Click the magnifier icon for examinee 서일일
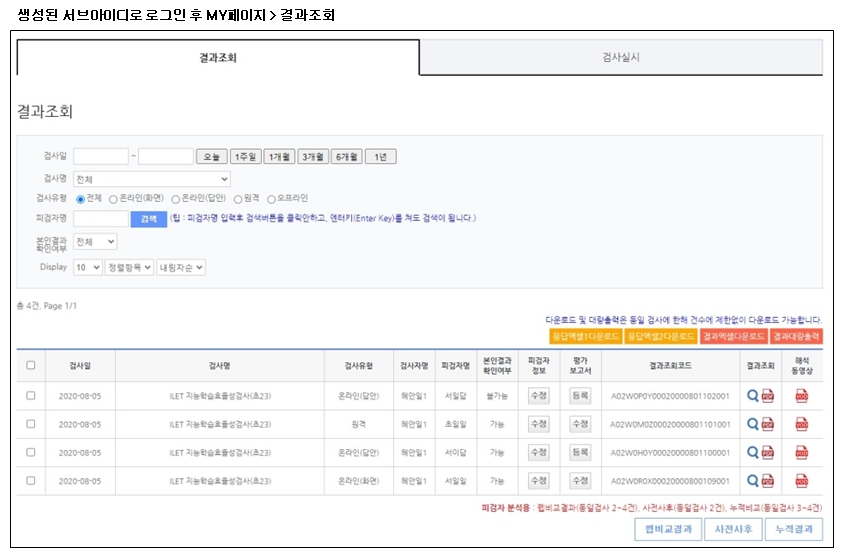The image size is (850, 560). tap(753, 481)
